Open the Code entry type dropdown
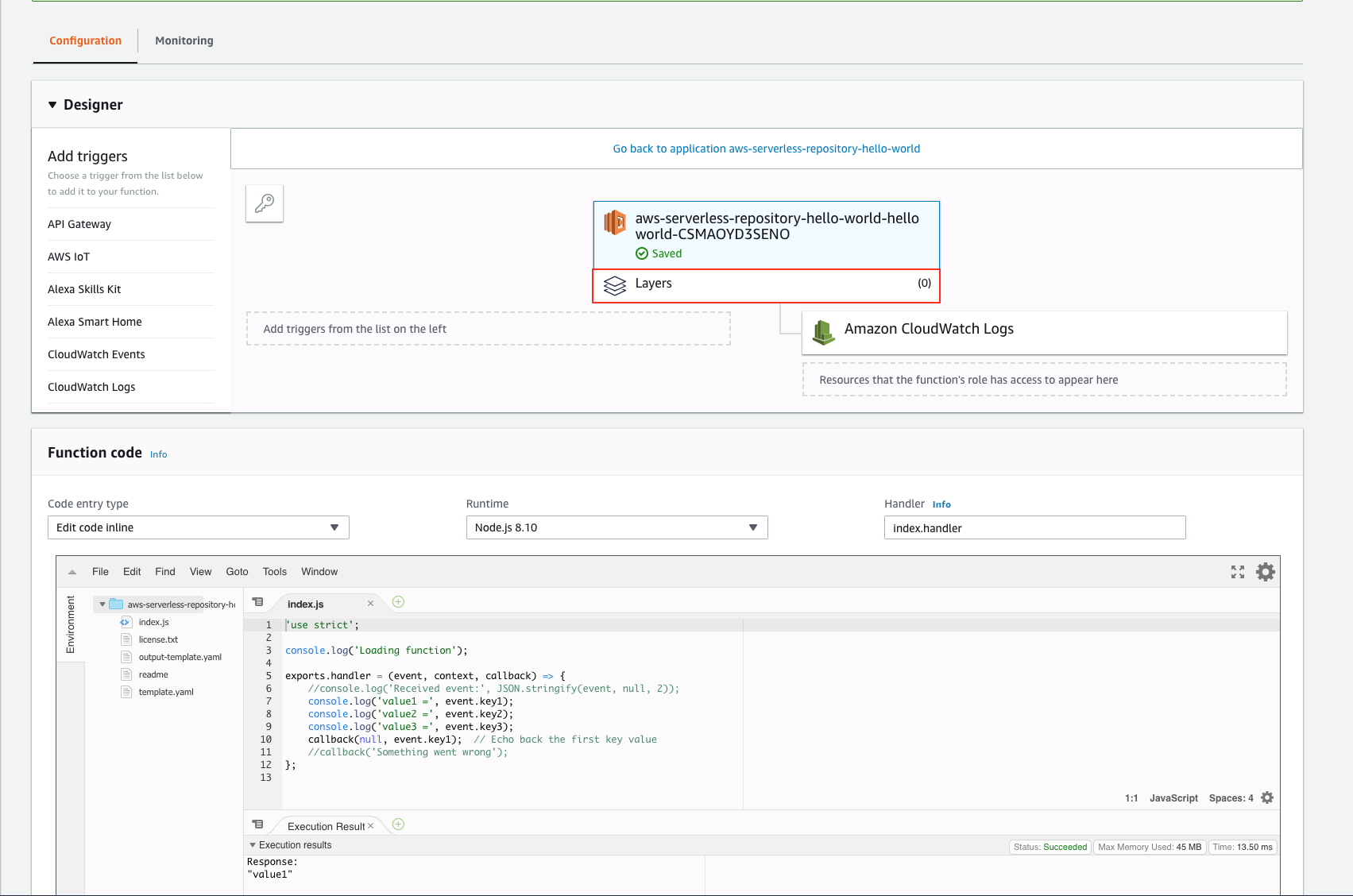Screen dimensions: 1353x896 pyautogui.click(x=199, y=527)
